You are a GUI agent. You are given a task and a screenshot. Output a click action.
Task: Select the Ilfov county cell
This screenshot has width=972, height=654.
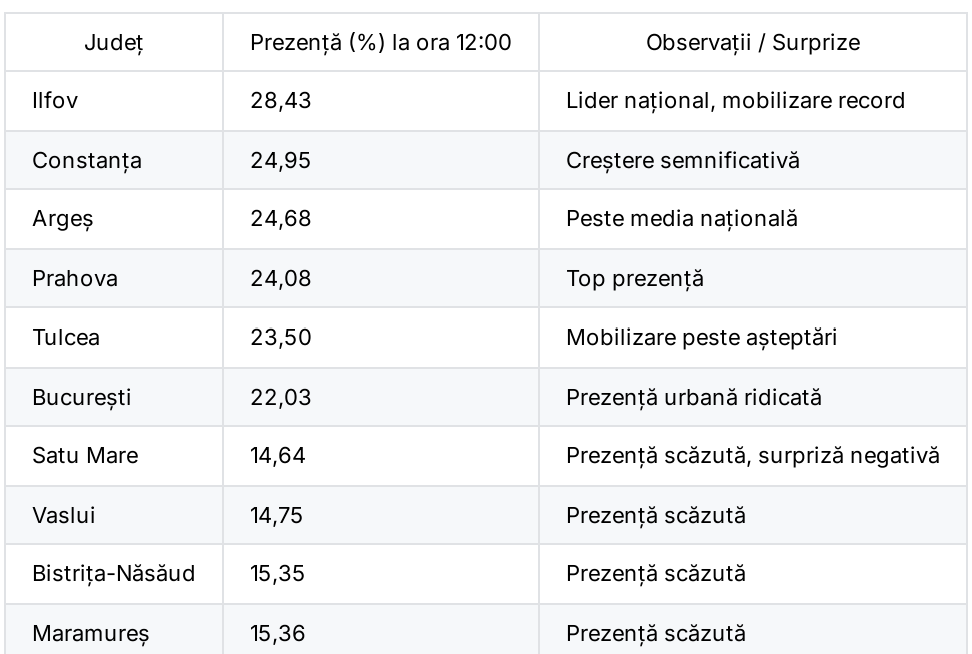tap(55, 100)
